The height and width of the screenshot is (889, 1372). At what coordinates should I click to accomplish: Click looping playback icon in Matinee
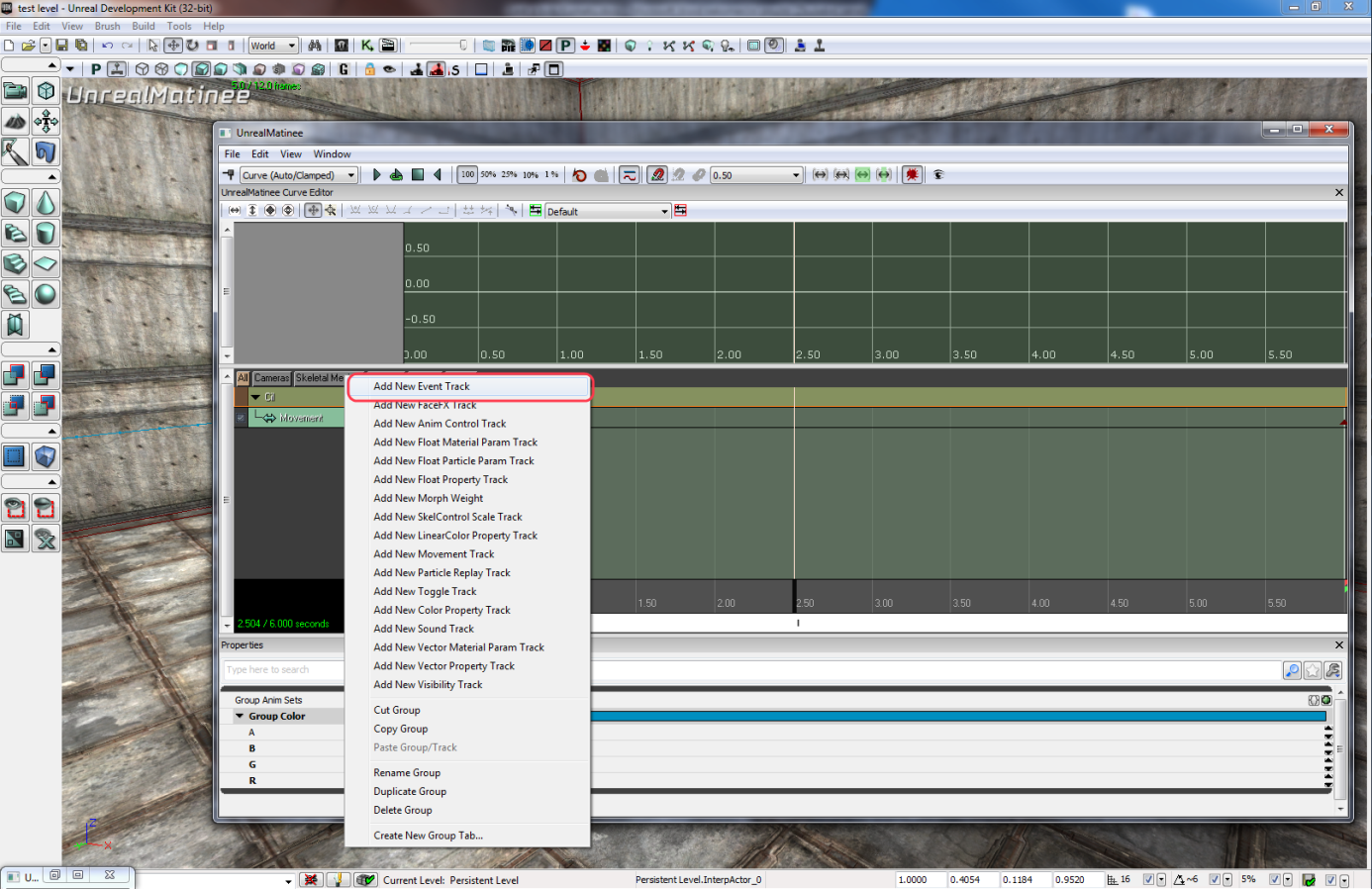click(x=396, y=175)
